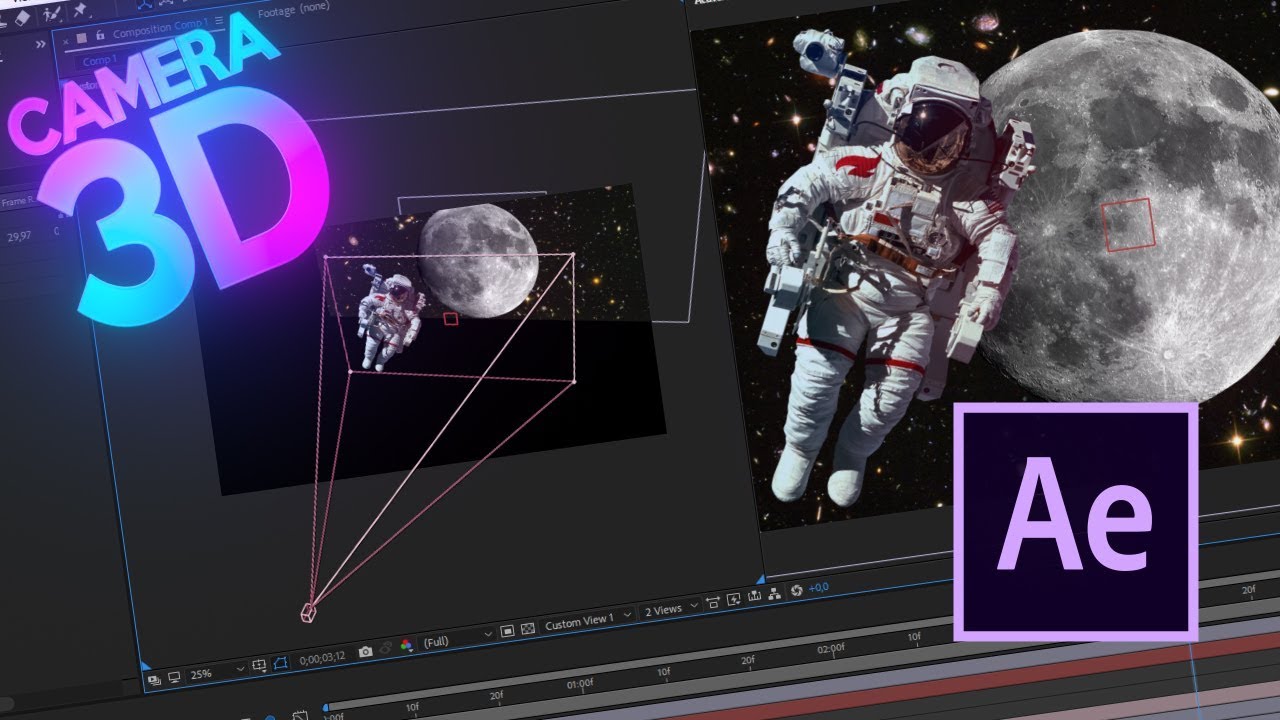Select the moon layer in Custom View
The height and width of the screenshot is (720, 1280).
[x=478, y=260]
